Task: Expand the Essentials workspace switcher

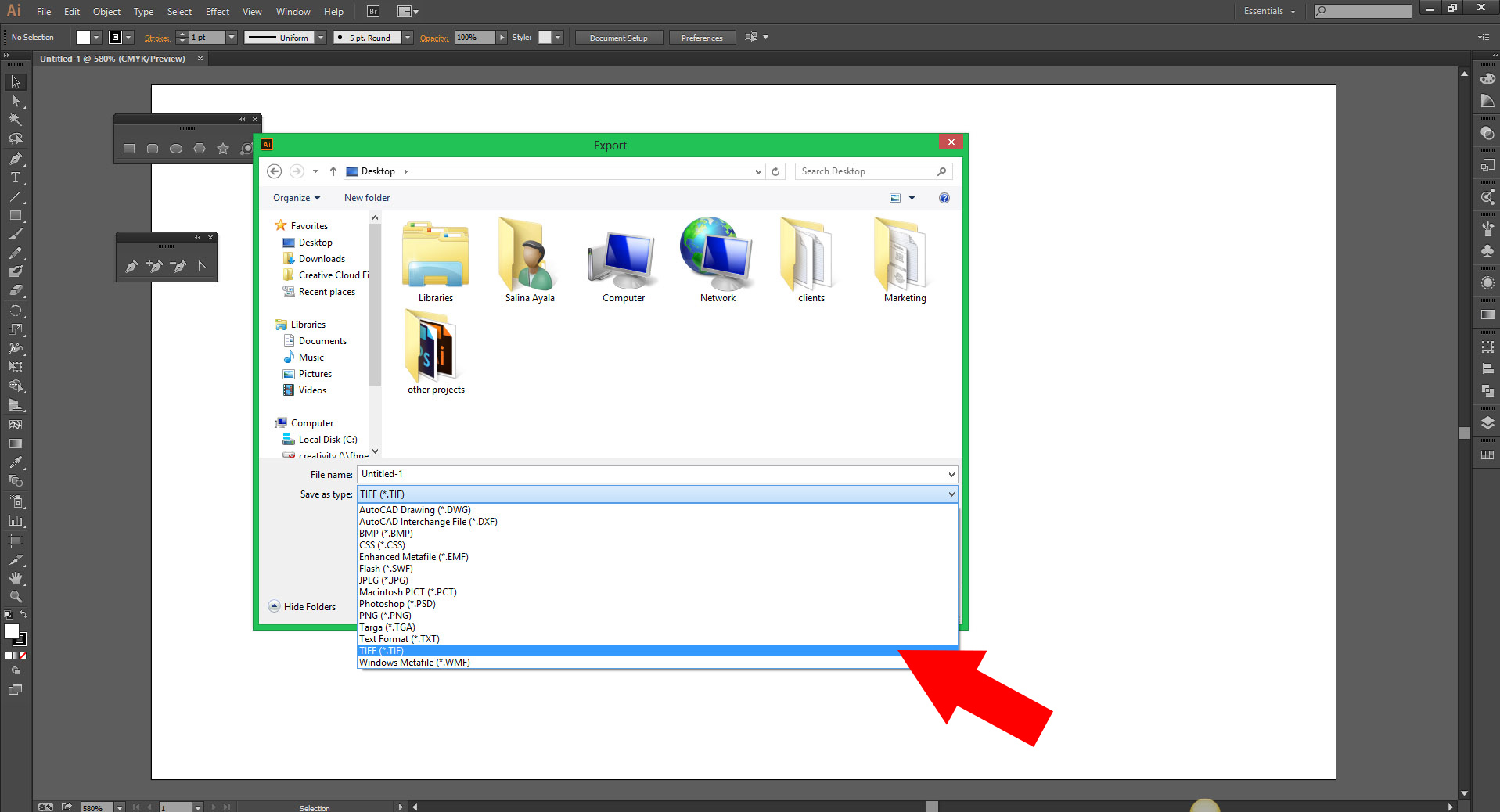Action: 1269,12
